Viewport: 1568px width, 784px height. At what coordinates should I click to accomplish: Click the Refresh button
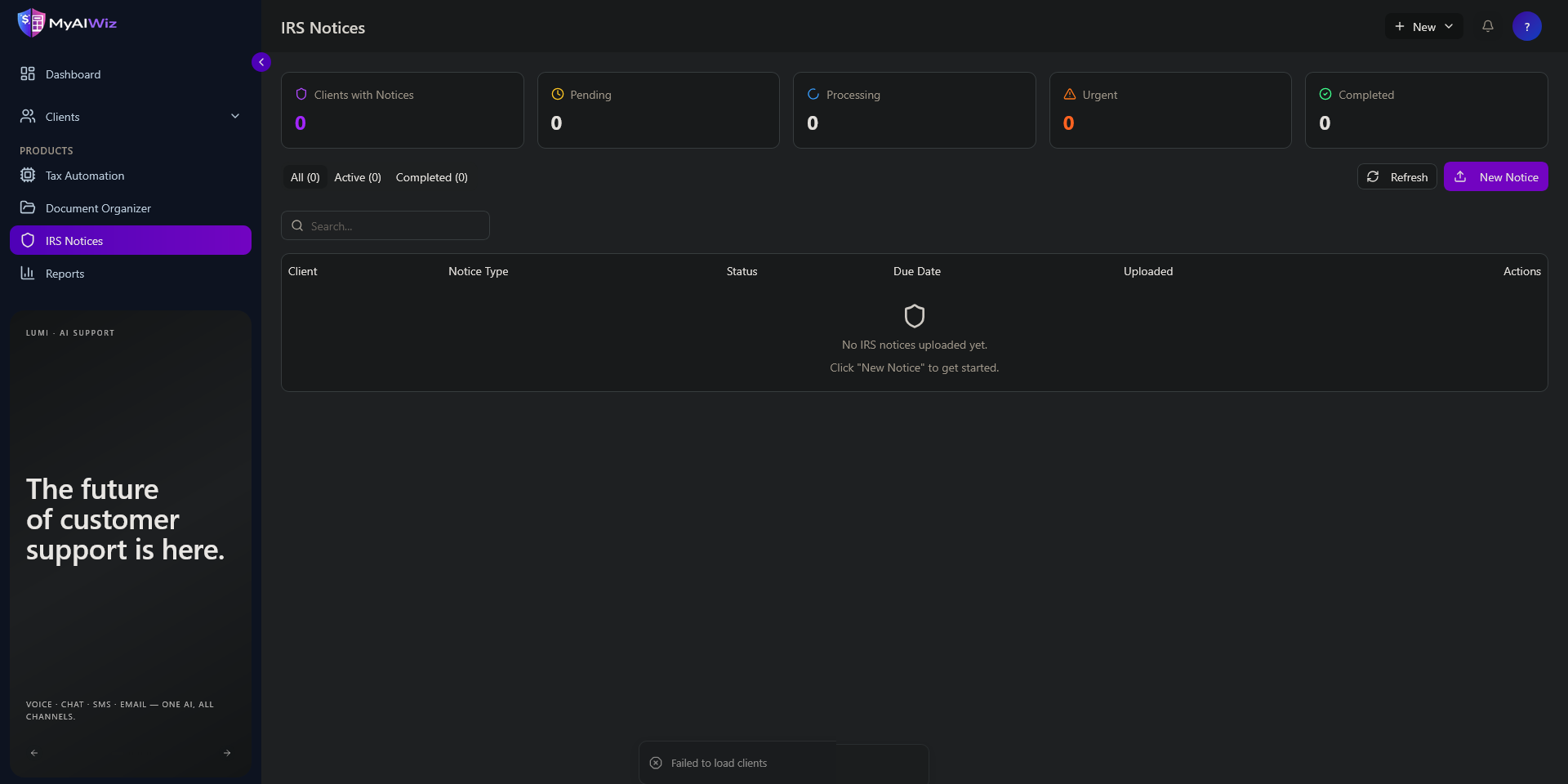1397,176
